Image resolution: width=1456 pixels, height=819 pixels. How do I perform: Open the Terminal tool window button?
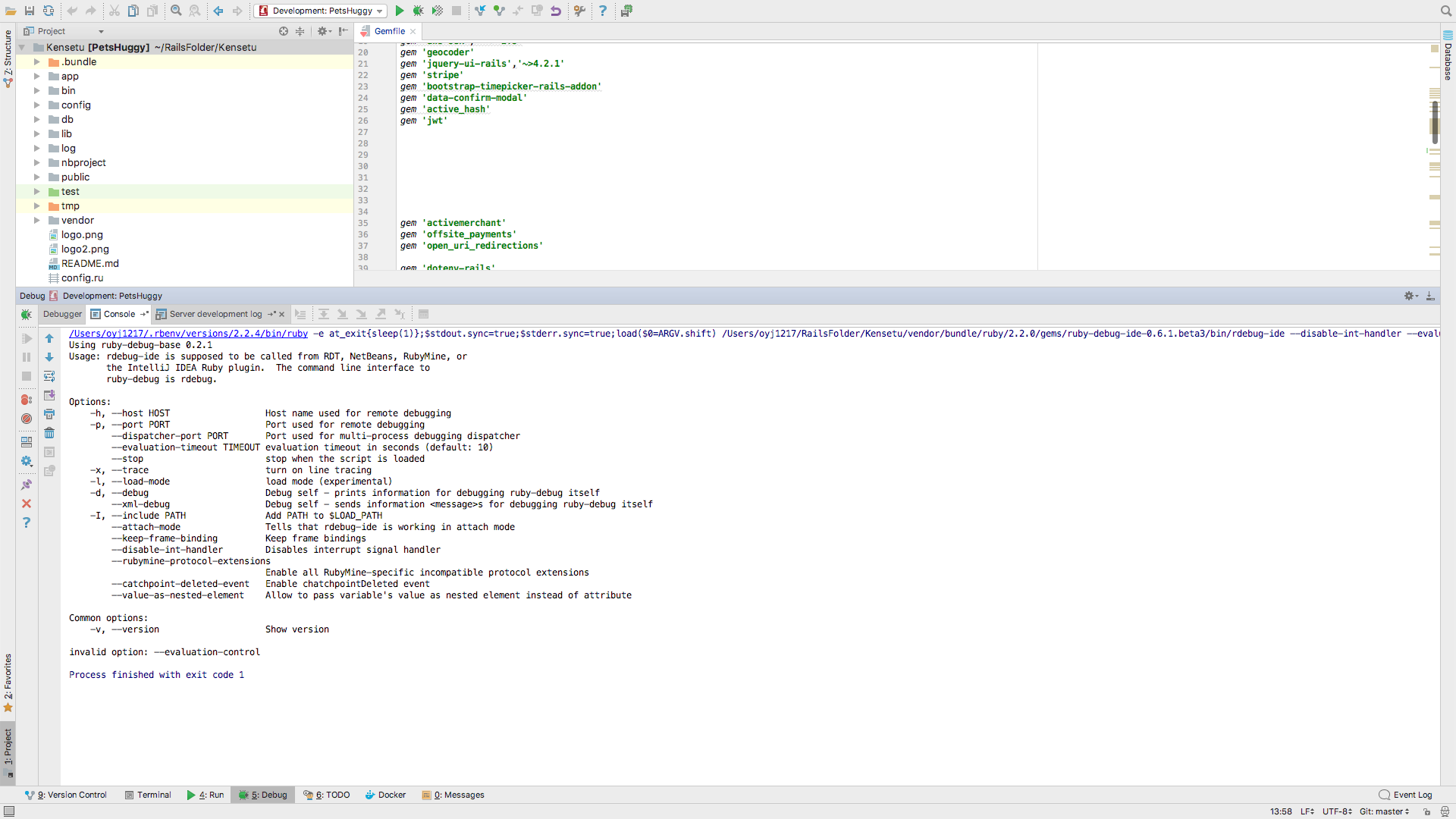[x=148, y=795]
